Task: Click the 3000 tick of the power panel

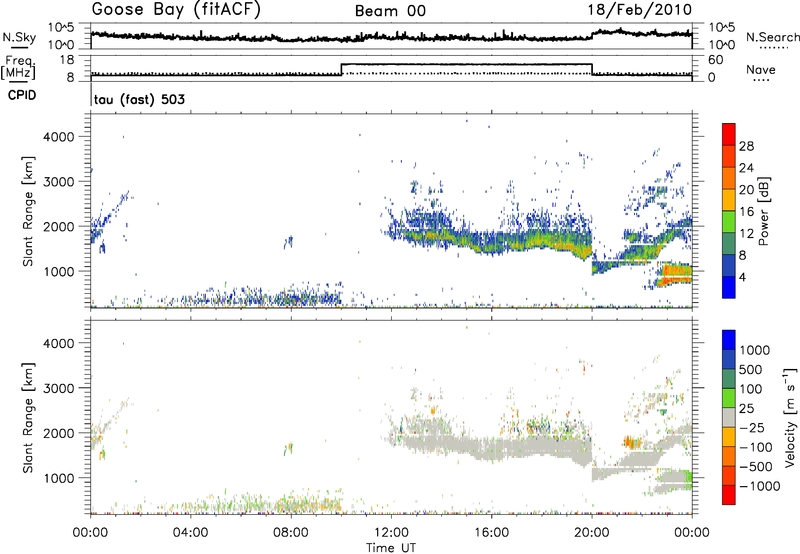Action: tap(59, 182)
